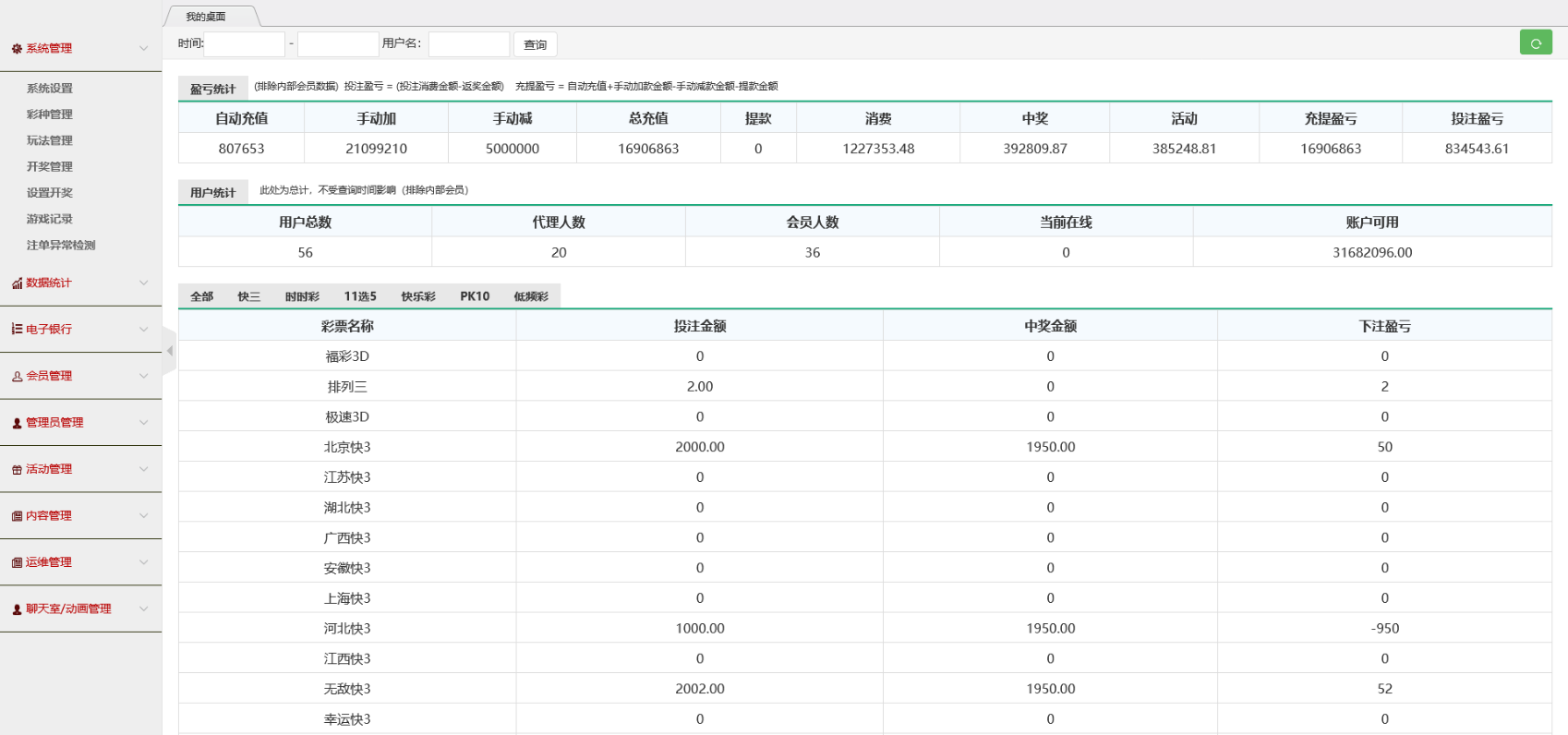Switch to the 快三 lottery tab
This screenshot has height=735, width=1568.
click(248, 296)
